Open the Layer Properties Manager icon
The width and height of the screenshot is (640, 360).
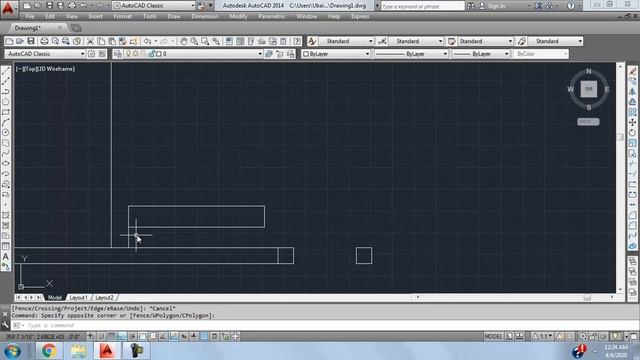118,54
